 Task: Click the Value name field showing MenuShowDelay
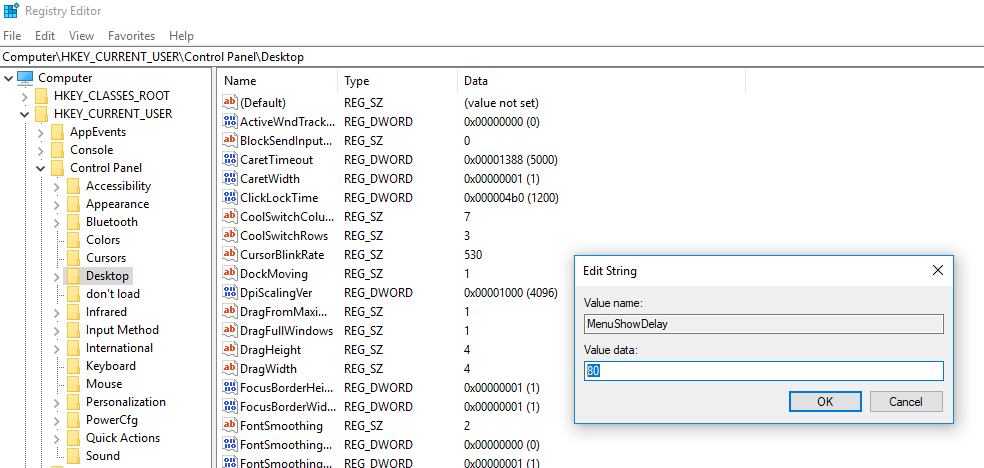coord(764,324)
